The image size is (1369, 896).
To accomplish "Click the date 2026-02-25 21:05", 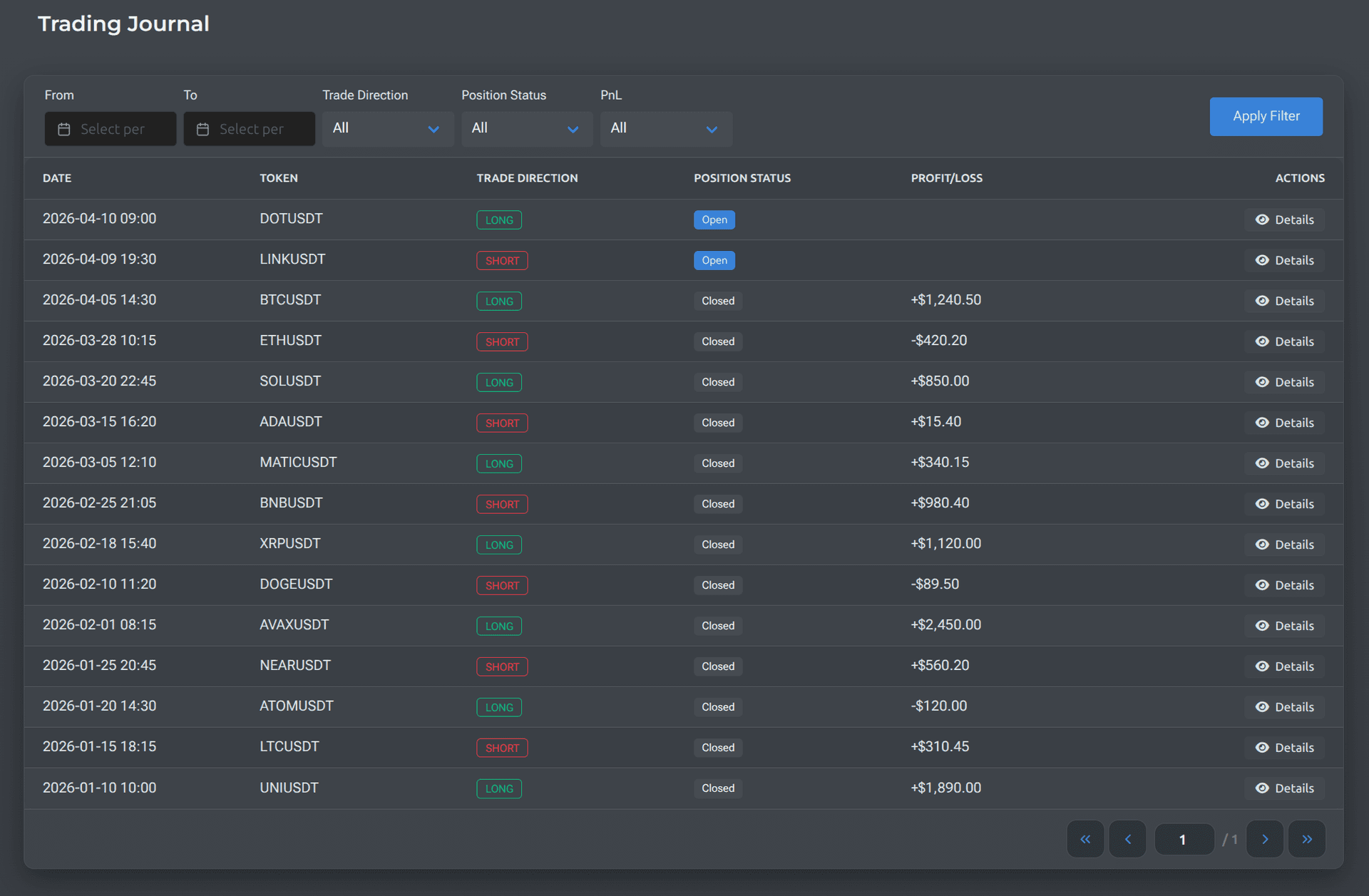I will coord(99,503).
